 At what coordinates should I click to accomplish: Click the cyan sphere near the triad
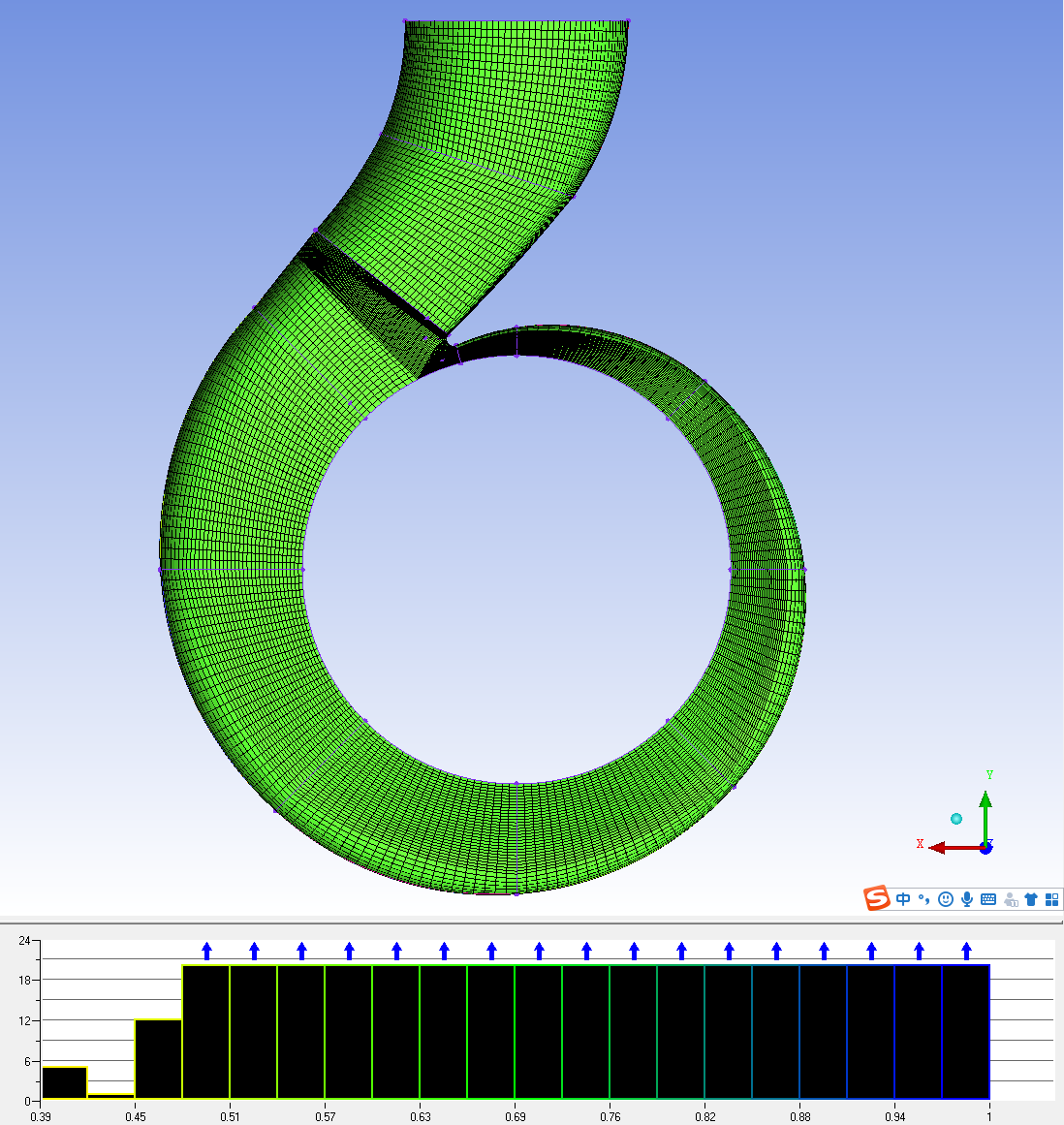click(x=956, y=819)
